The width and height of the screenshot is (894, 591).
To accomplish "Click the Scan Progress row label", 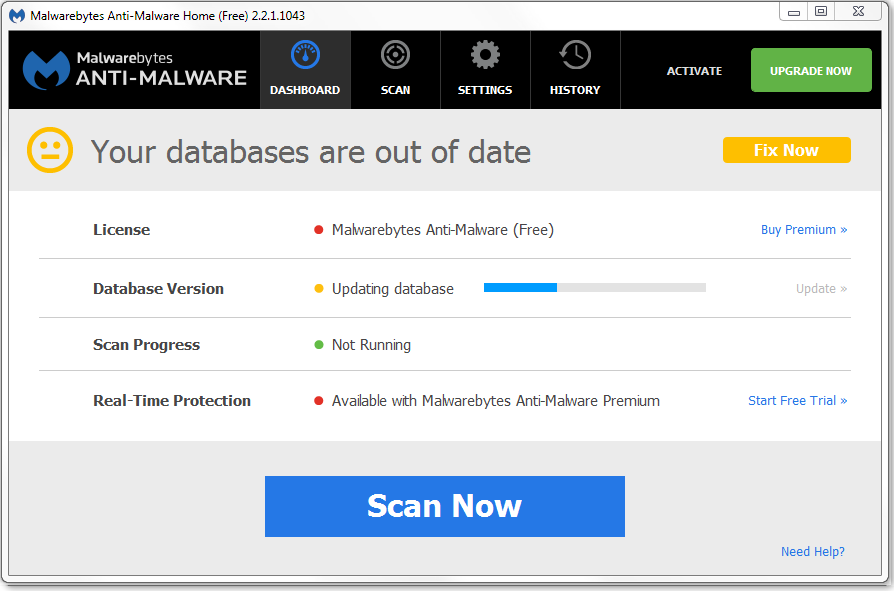I will click(x=147, y=345).
